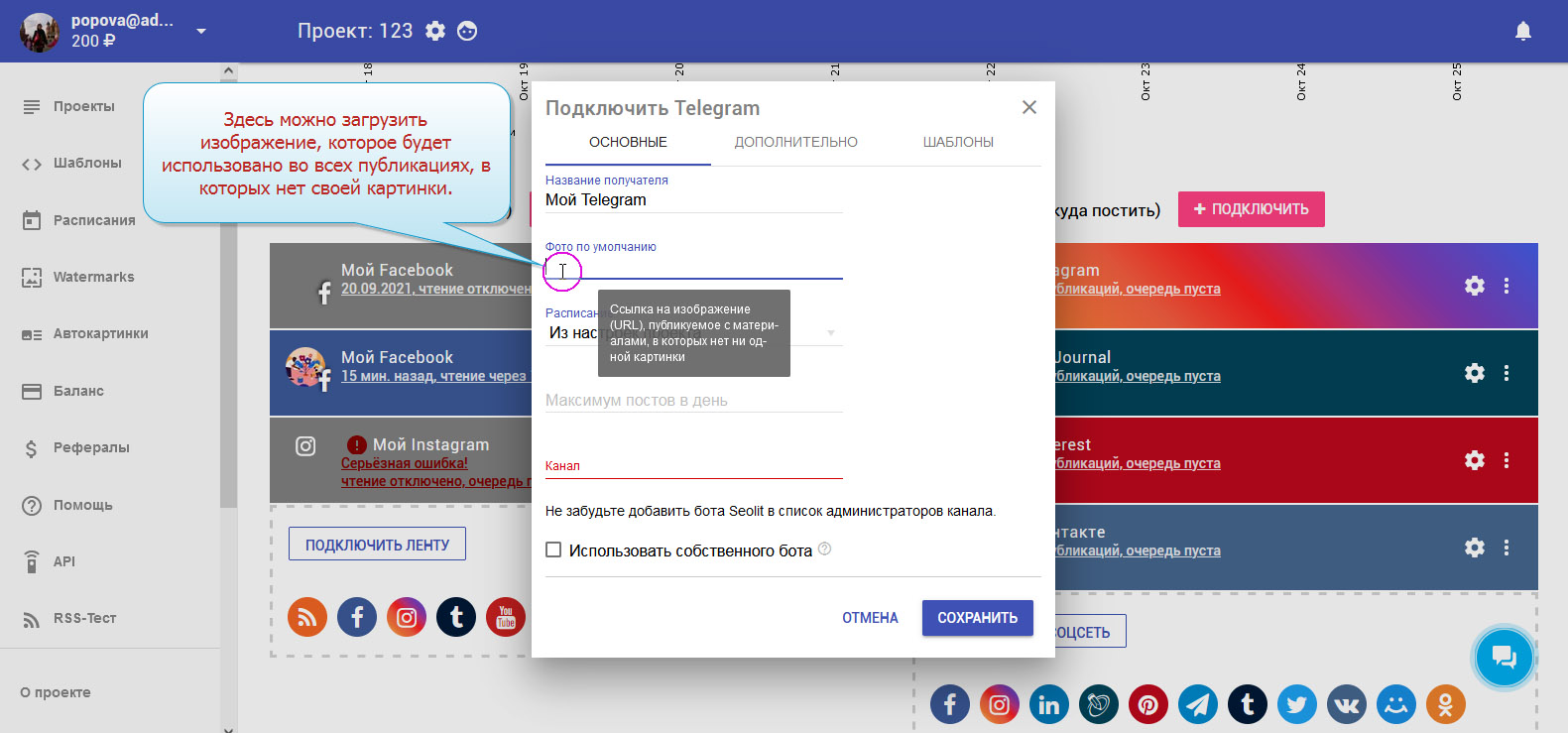The image size is (1568, 733).
Task: Click the СОХРАНИТЬ button
Action: click(977, 618)
